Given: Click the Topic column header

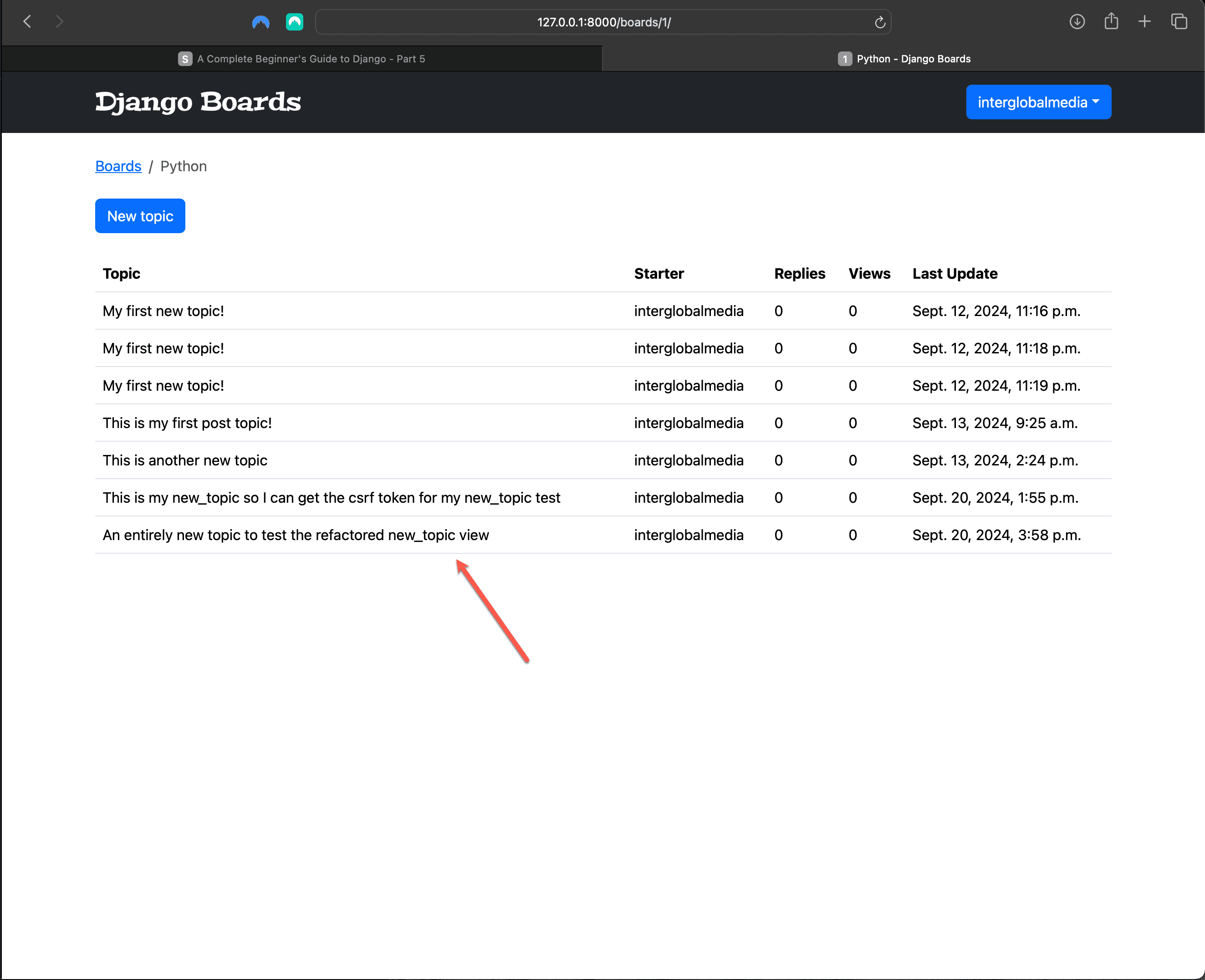Looking at the screenshot, I should tap(121, 274).
